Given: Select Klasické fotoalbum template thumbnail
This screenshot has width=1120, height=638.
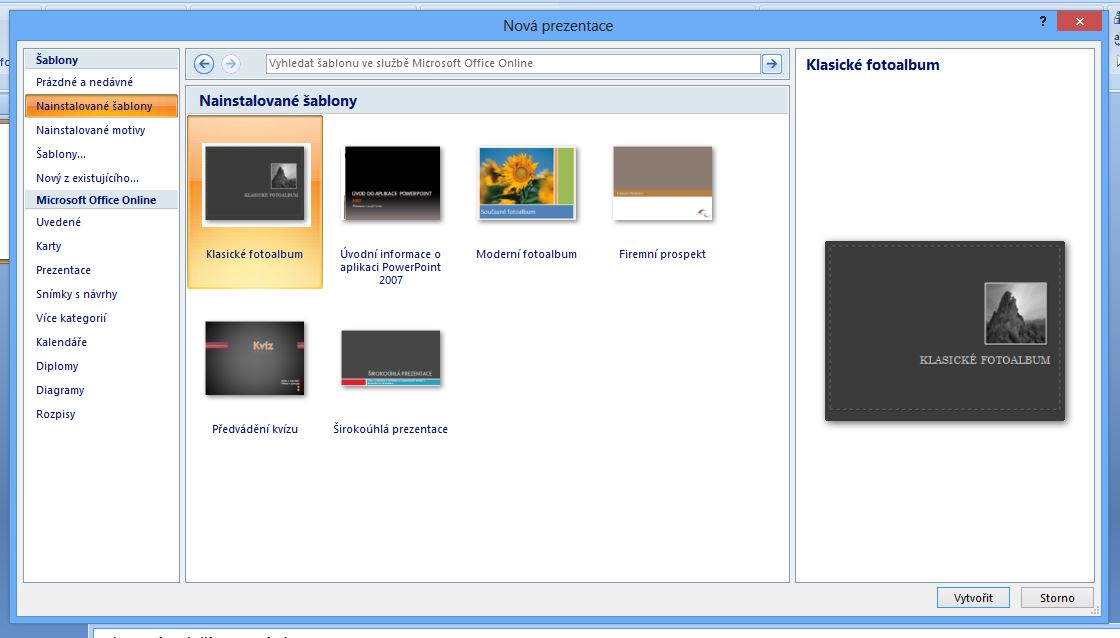Looking at the screenshot, I should pos(255,184).
